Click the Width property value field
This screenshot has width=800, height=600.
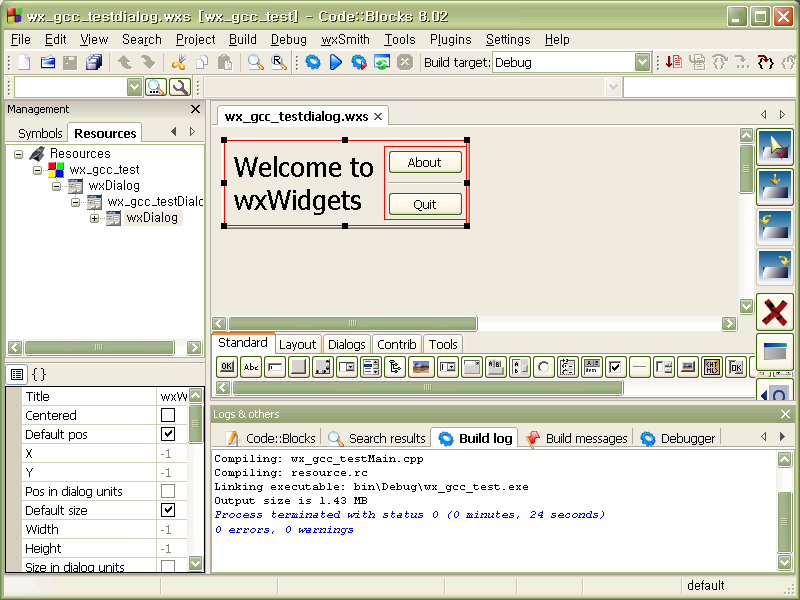[172, 530]
